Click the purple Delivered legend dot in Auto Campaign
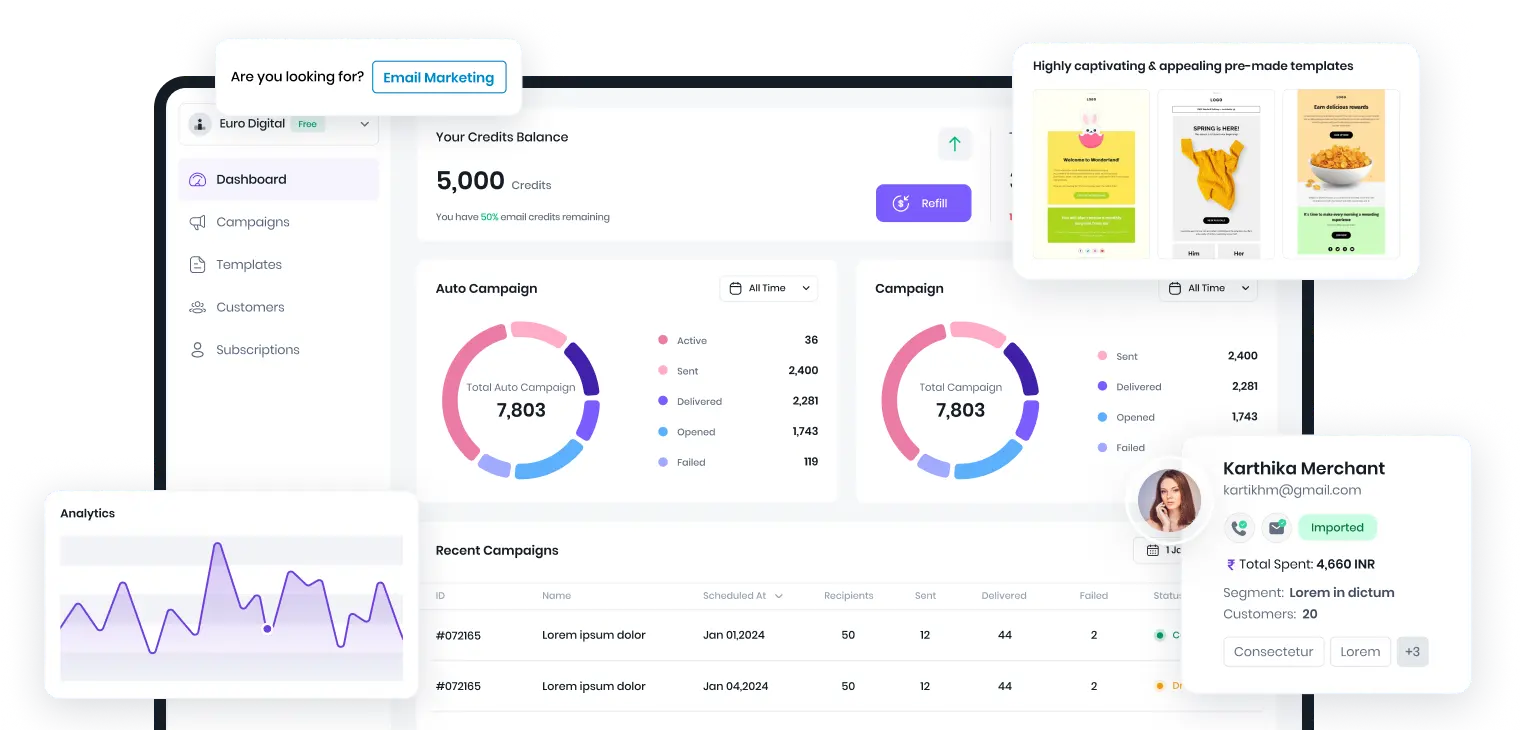Image resolution: width=1521 pixels, height=730 pixels. pyautogui.click(x=663, y=401)
